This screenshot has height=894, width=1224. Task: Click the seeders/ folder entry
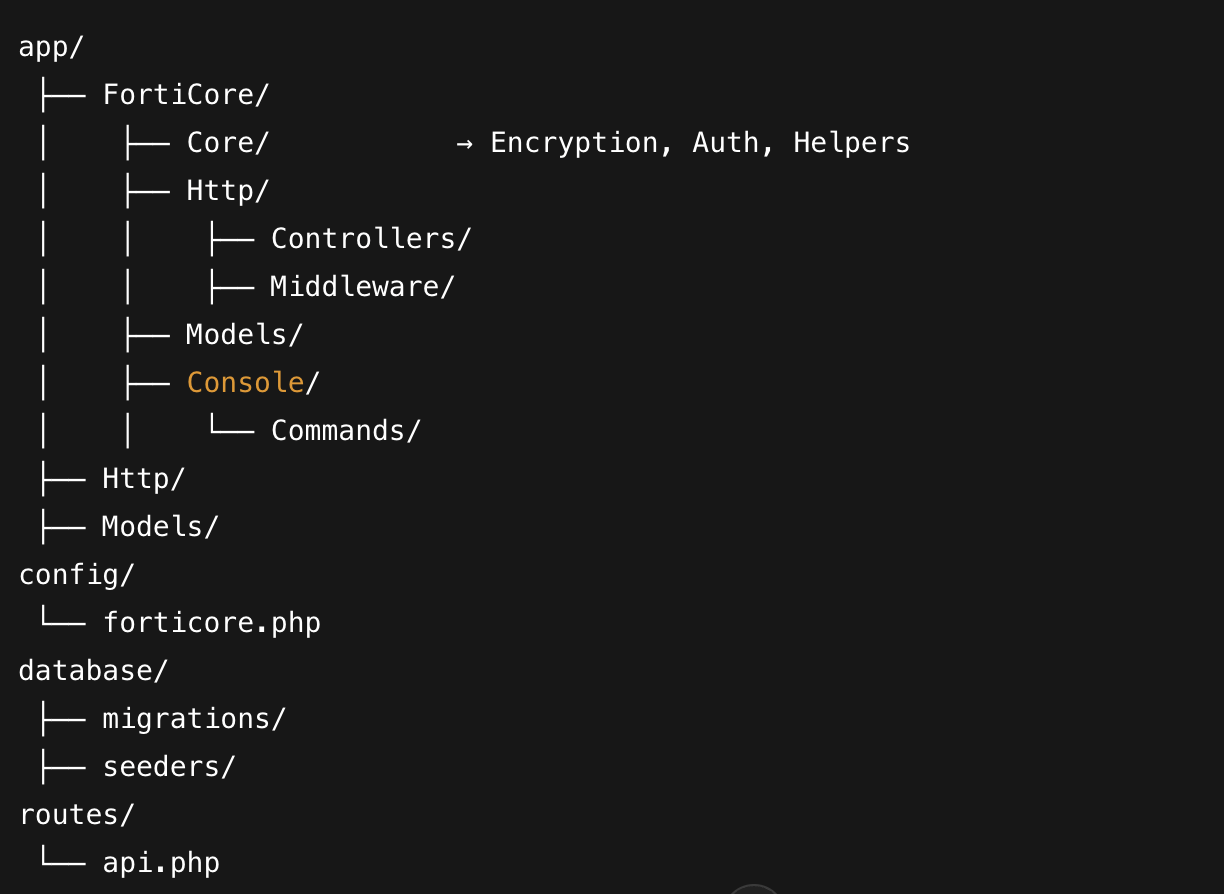(168, 767)
